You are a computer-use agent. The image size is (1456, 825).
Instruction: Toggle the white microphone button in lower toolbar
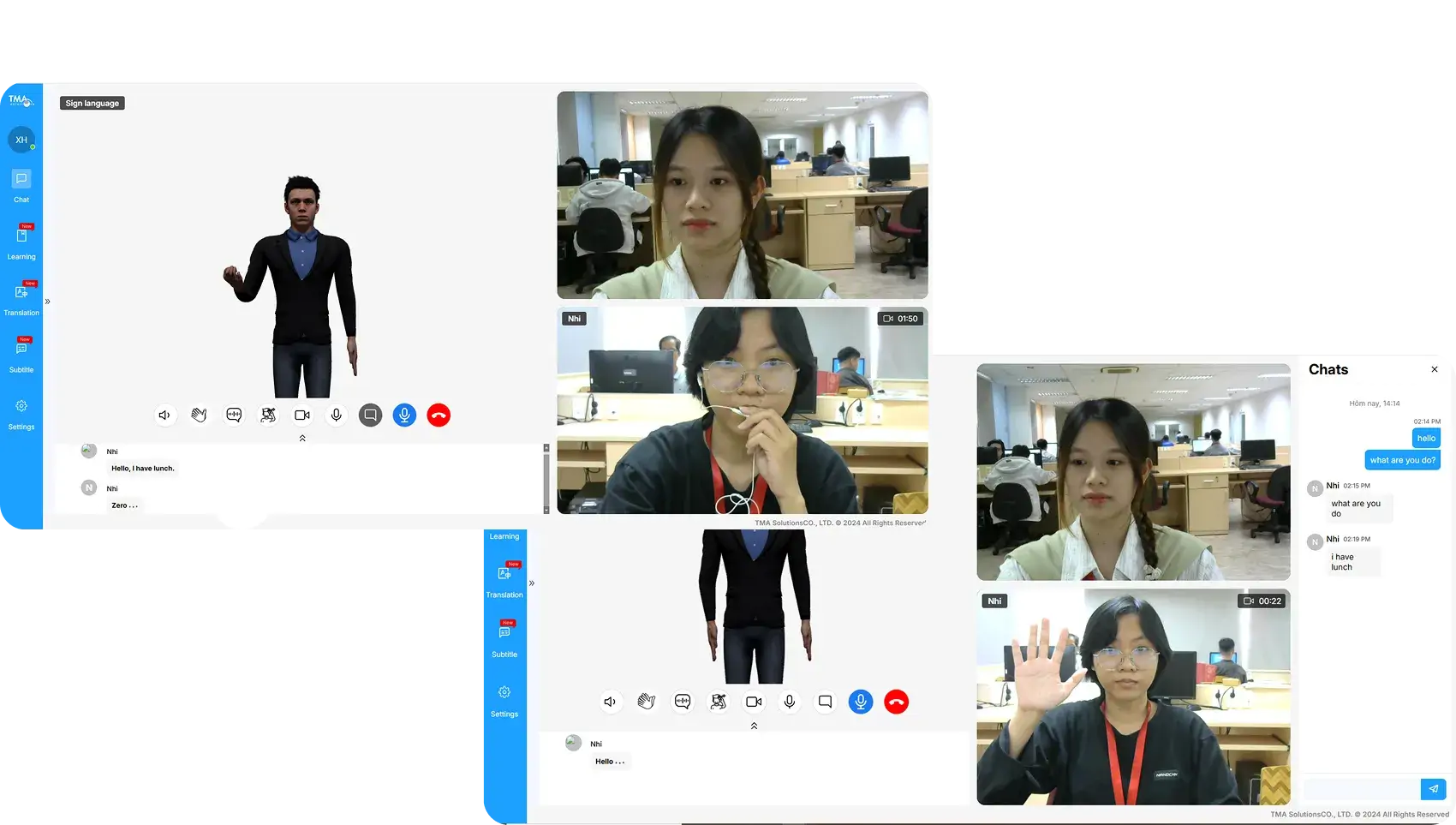click(790, 702)
